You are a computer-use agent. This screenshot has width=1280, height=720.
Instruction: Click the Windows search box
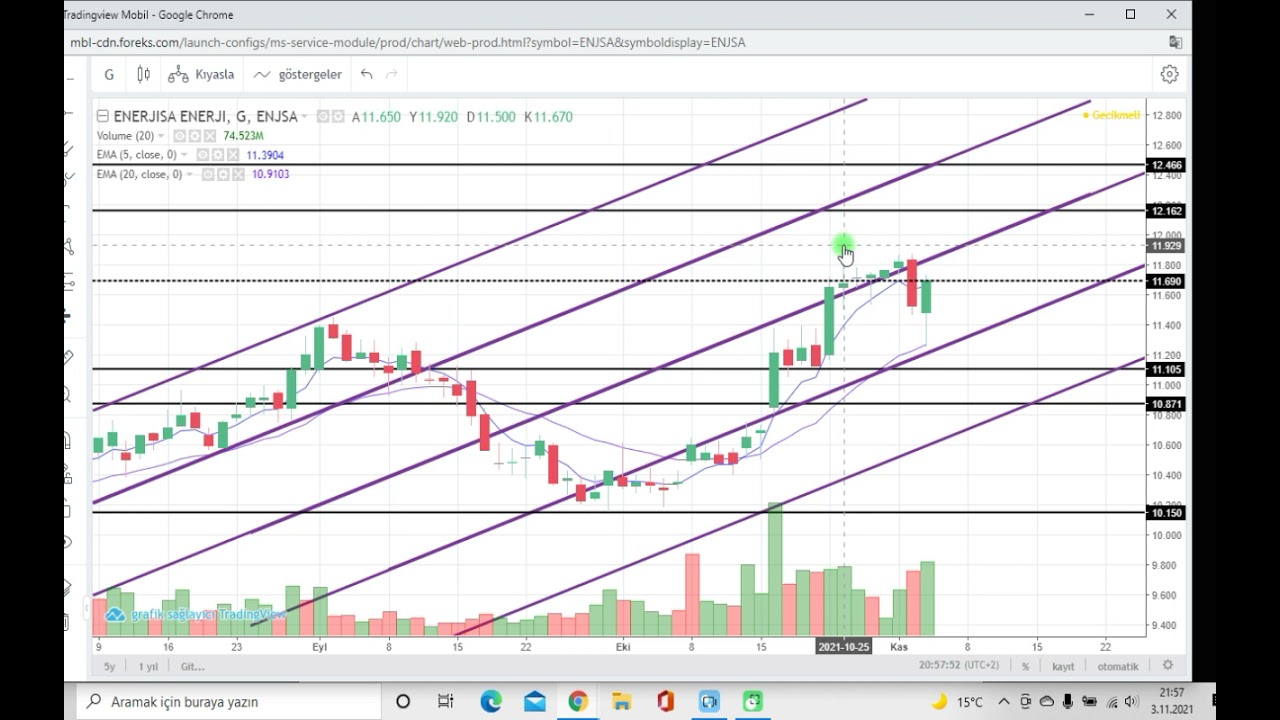[230, 702]
